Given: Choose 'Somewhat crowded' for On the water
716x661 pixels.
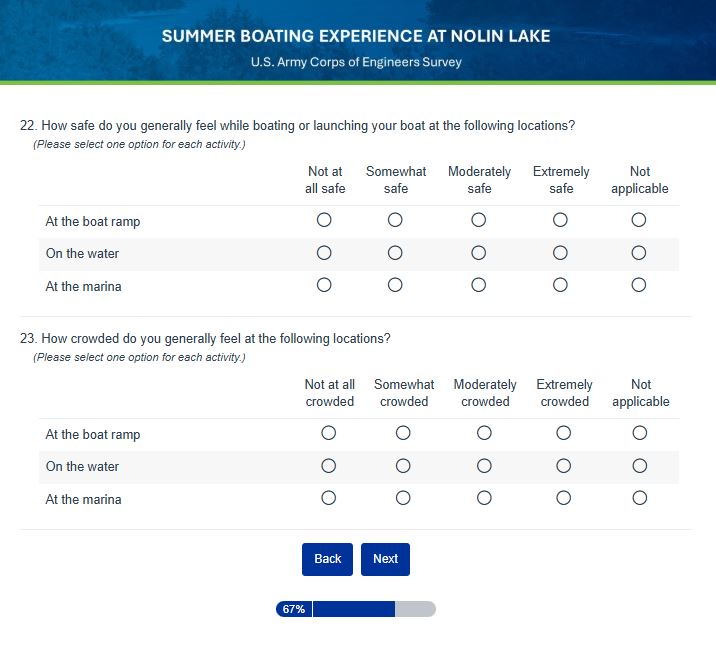Looking at the screenshot, I should click(x=403, y=466).
